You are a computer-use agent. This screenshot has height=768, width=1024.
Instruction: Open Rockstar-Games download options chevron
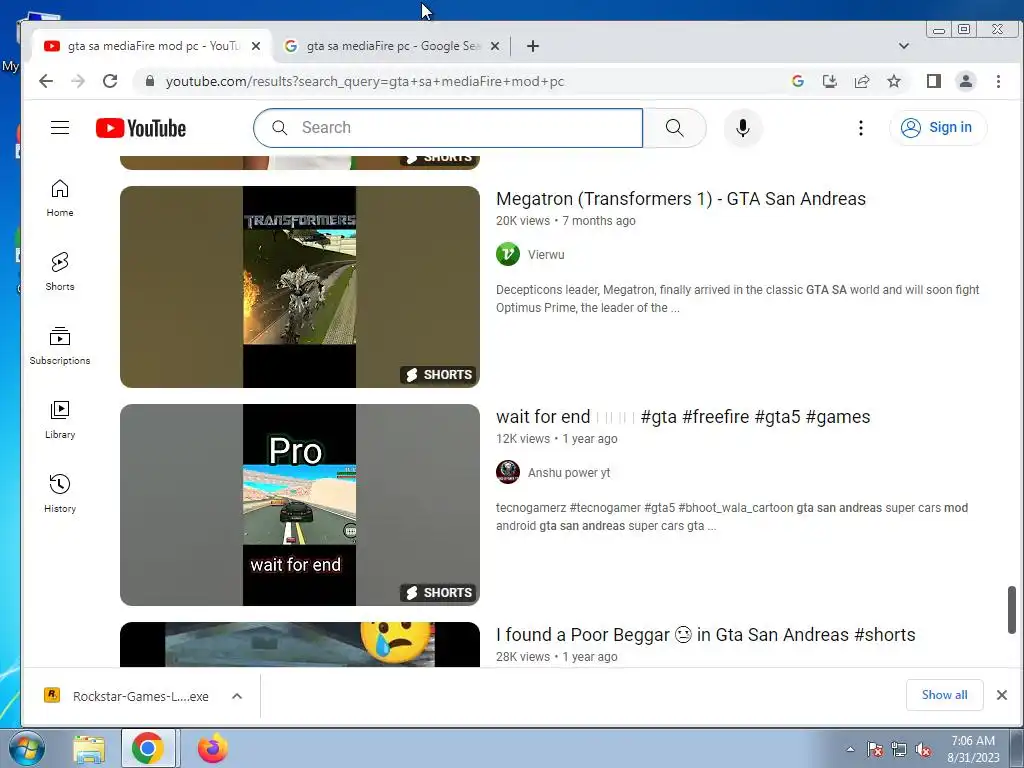tap(237, 696)
